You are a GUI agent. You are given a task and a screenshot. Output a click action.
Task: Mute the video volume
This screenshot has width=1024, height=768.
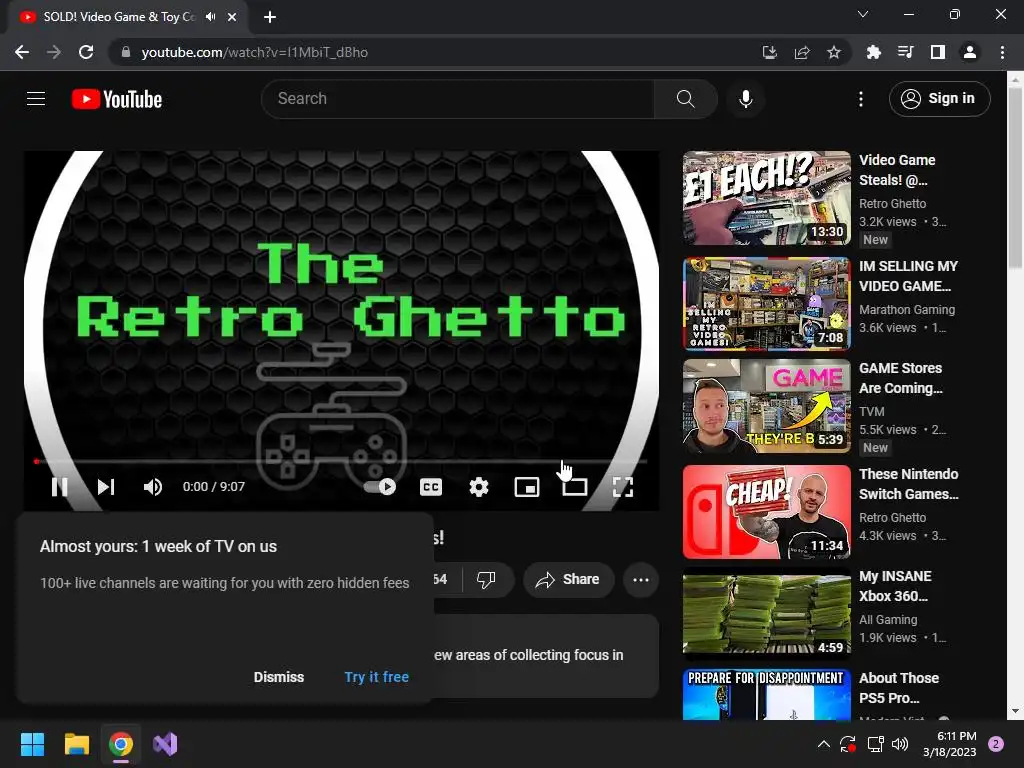pos(153,487)
